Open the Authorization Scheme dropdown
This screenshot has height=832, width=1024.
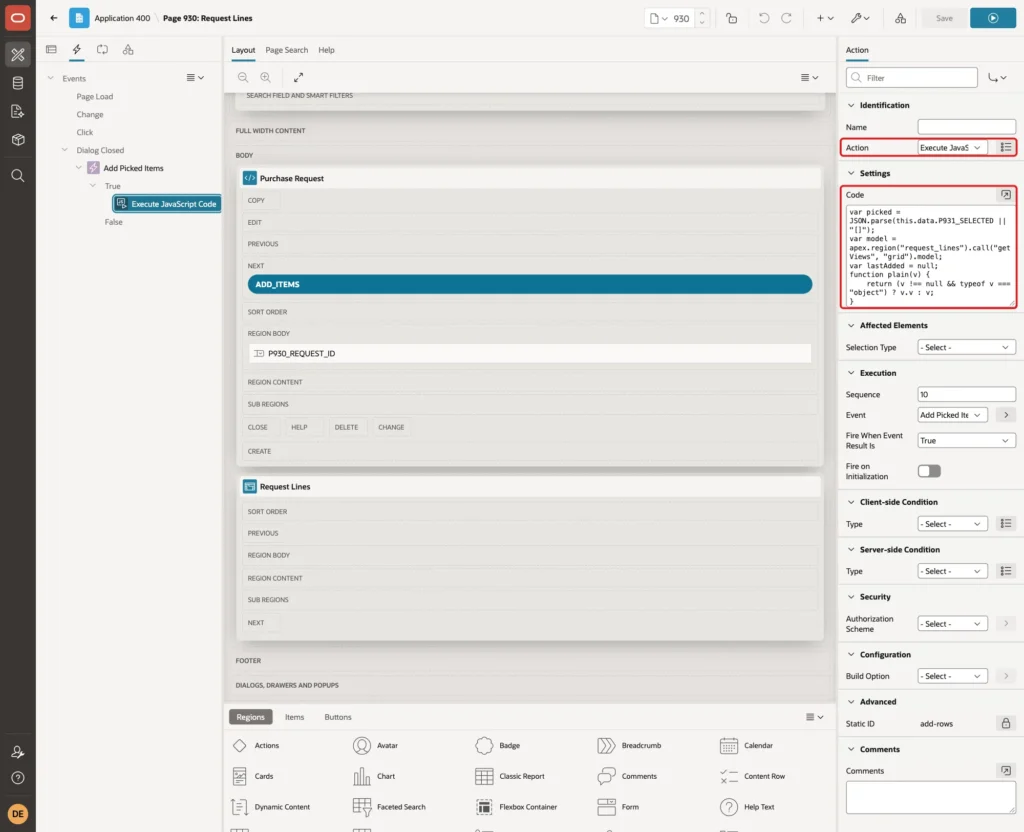click(952, 624)
